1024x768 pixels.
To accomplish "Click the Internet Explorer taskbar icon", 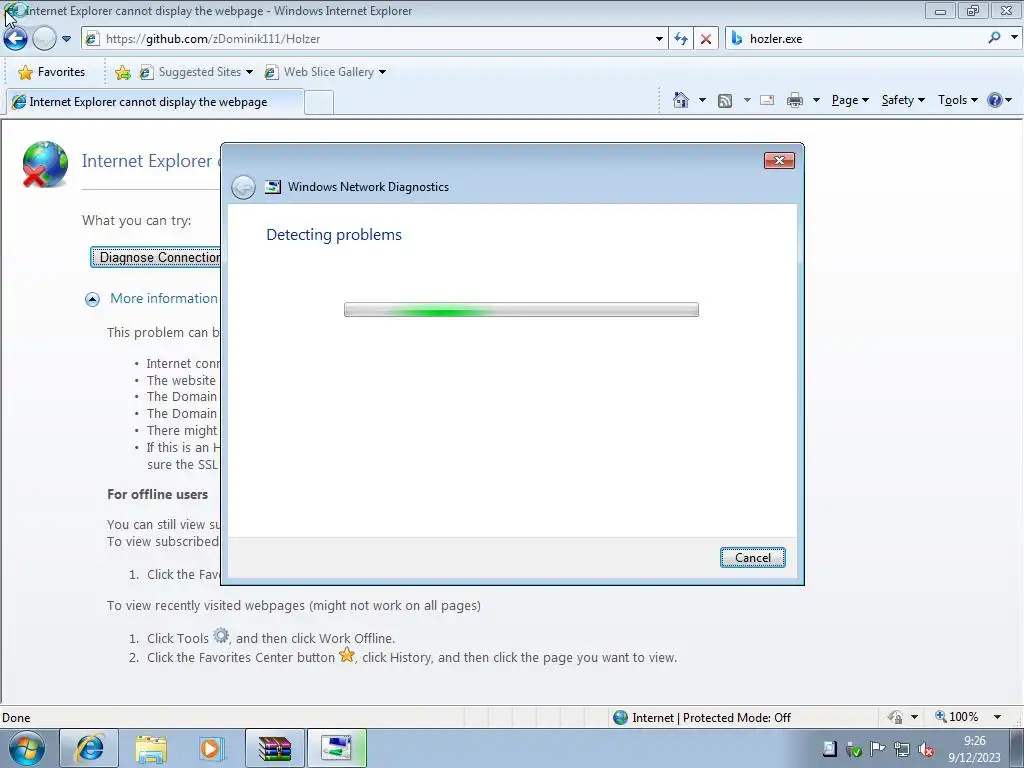I will [x=89, y=748].
